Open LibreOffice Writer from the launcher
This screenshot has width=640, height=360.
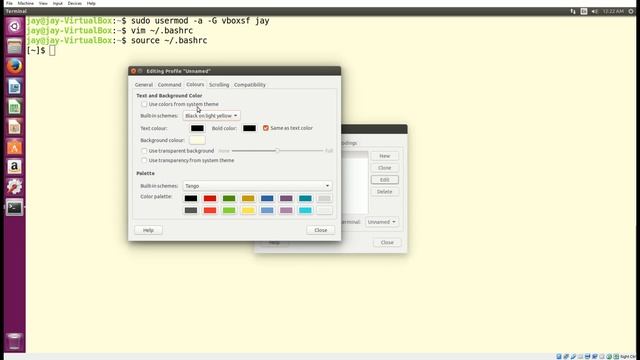click(14, 87)
